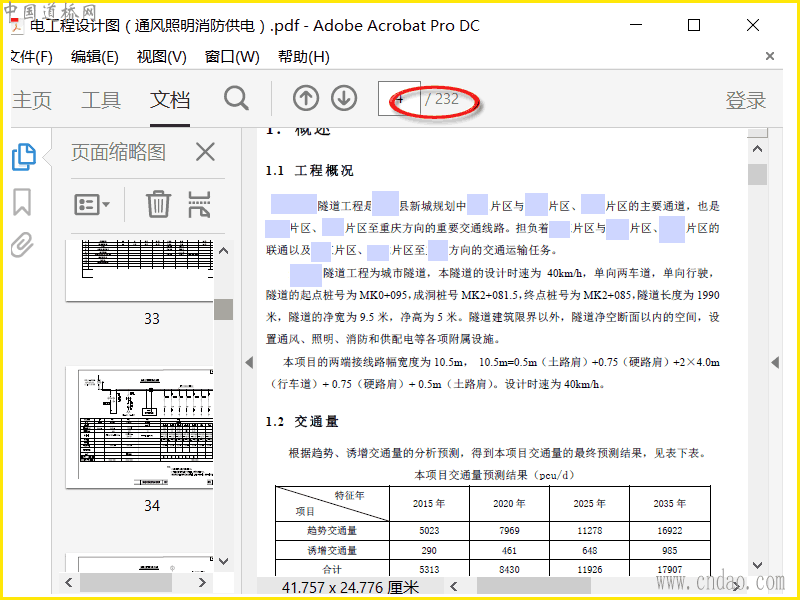Screen dimensions: 800x600
Task: Click the table header '2015 年'
Action: coord(429,504)
